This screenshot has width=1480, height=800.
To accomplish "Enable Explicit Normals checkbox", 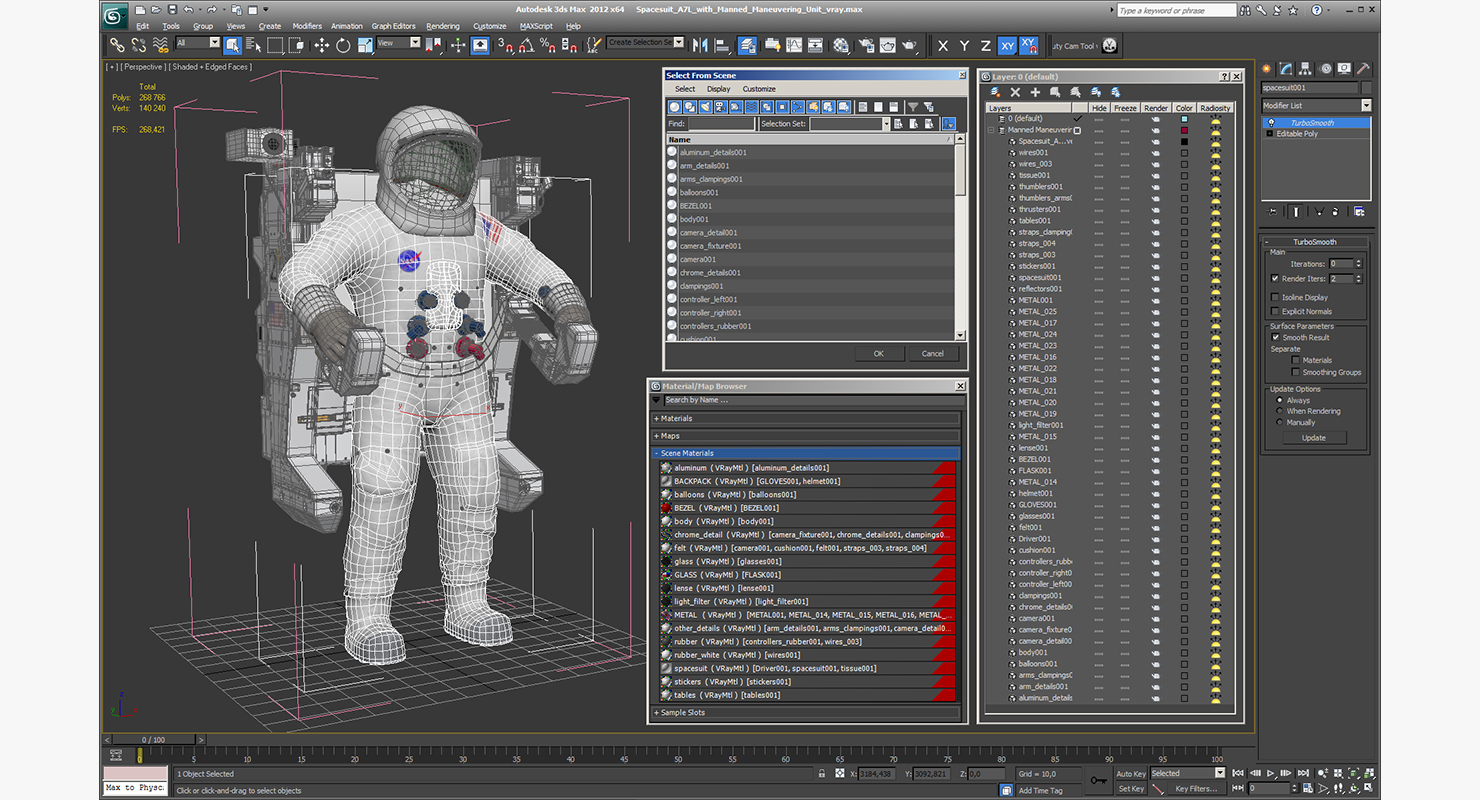I will coord(1275,311).
